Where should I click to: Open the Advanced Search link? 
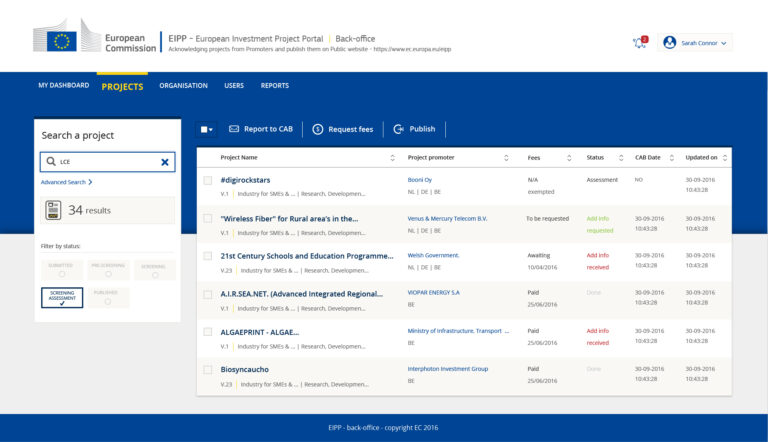tap(66, 182)
